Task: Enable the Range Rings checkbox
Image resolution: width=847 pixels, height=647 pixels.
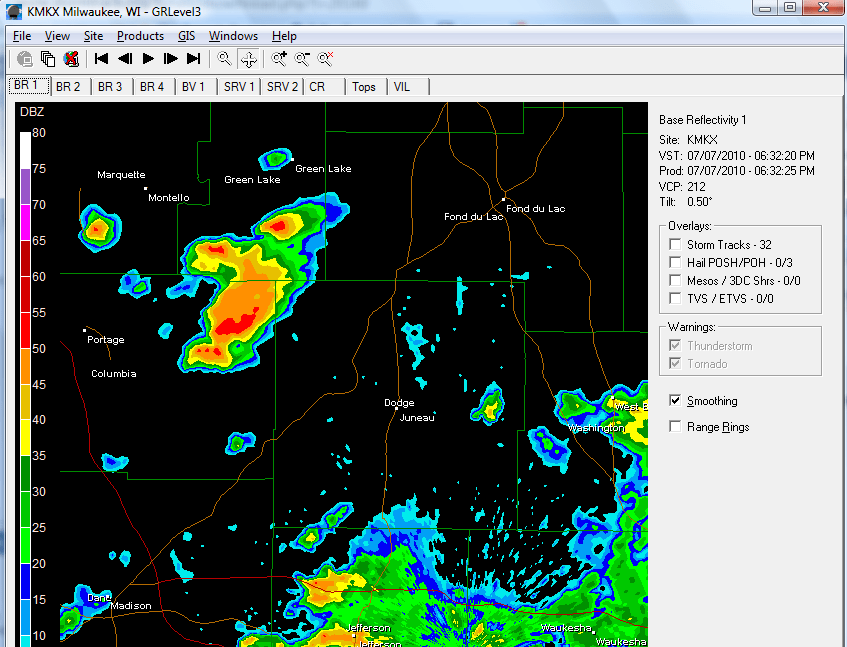Action: tap(675, 427)
